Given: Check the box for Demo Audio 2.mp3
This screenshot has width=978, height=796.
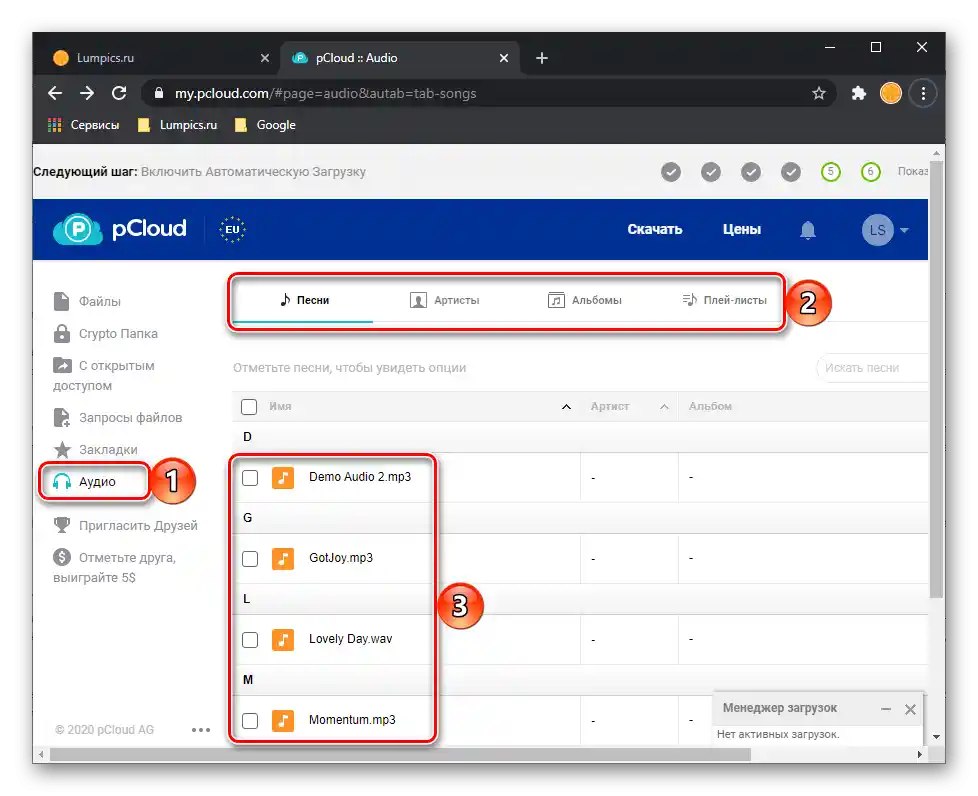Looking at the screenshot, I should tap(250, 478).
